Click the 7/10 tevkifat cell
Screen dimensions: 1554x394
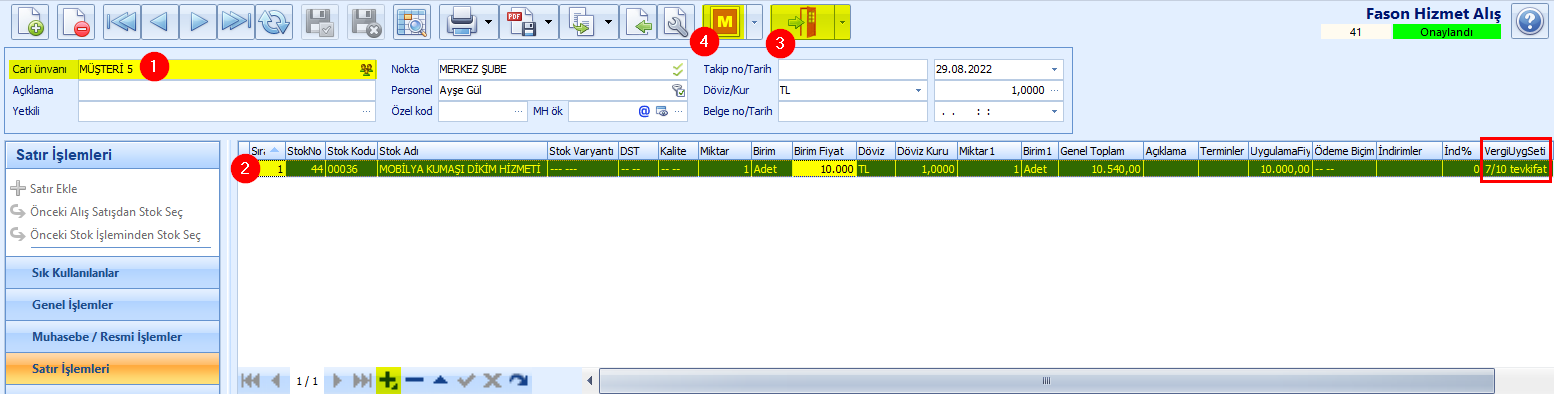[x=1517, y=169]
